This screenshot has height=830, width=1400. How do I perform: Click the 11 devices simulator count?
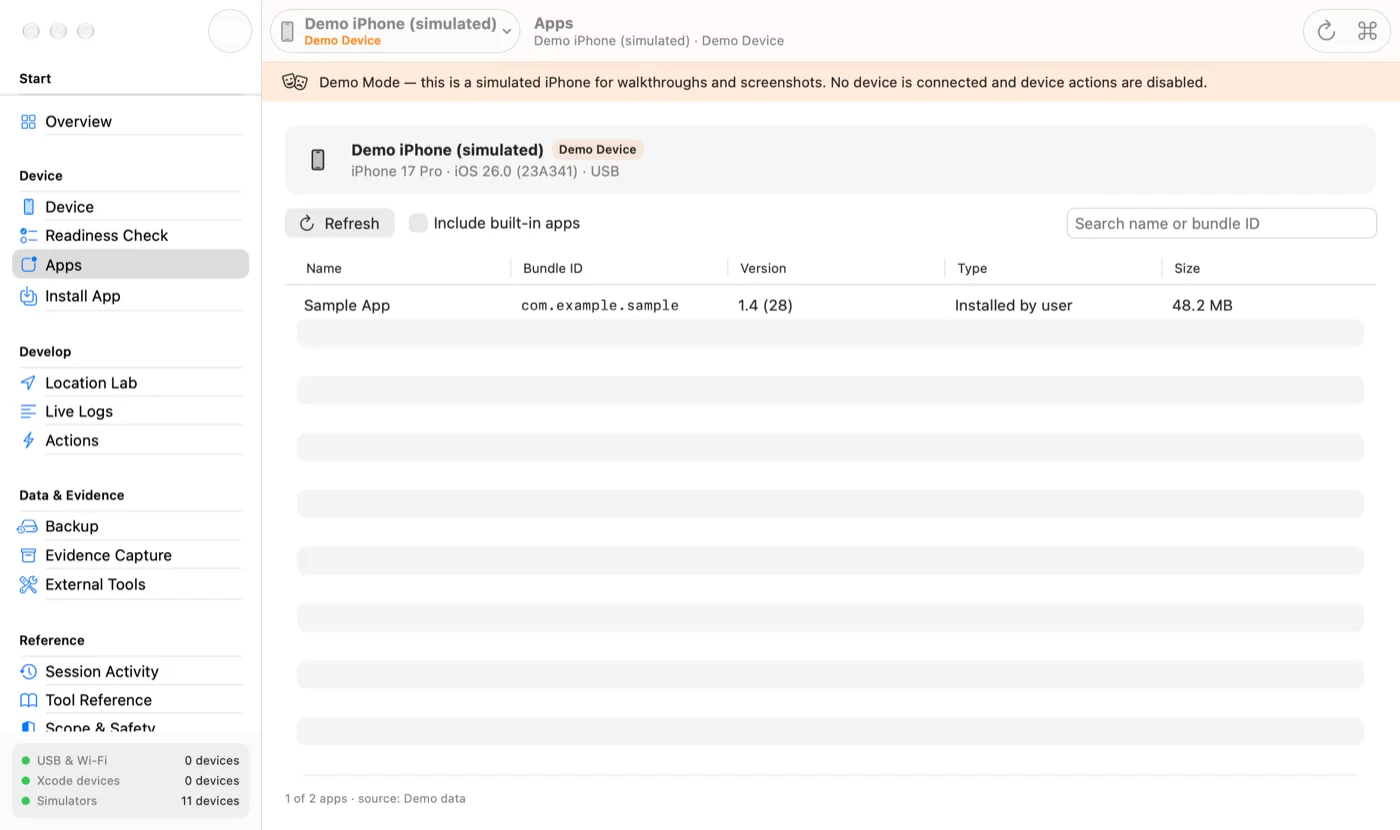coord(210,801)
